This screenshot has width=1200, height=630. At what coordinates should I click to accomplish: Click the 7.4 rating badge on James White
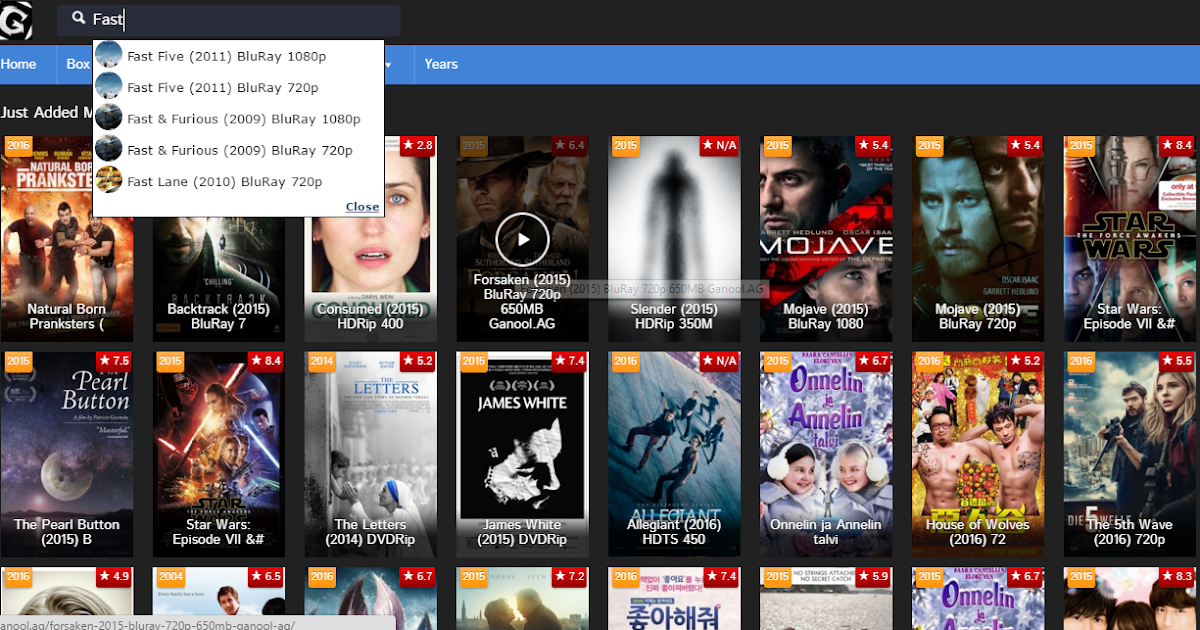pyautogui.click(x=569, y=361)
